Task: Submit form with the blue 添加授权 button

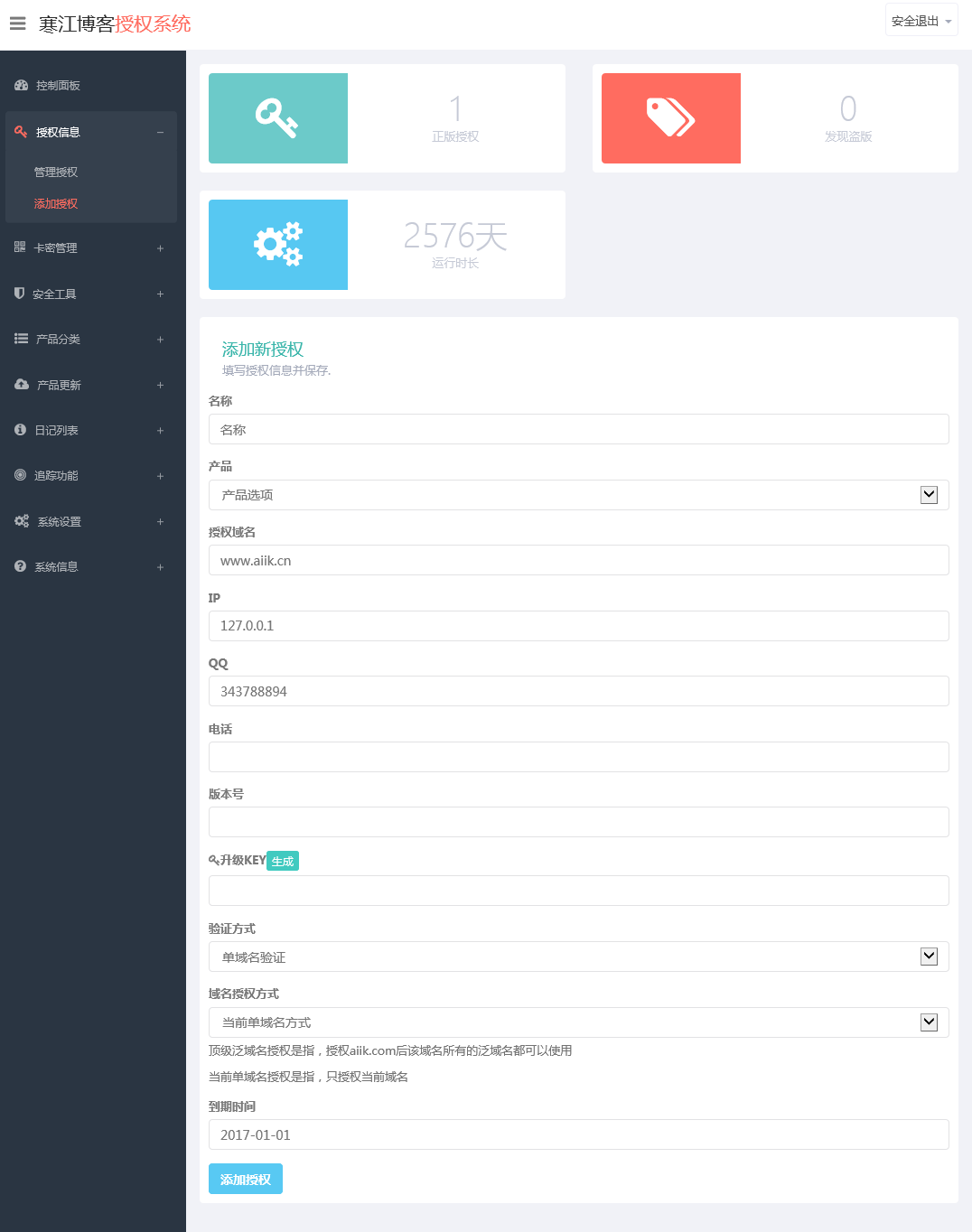Action: (245, 1179)
